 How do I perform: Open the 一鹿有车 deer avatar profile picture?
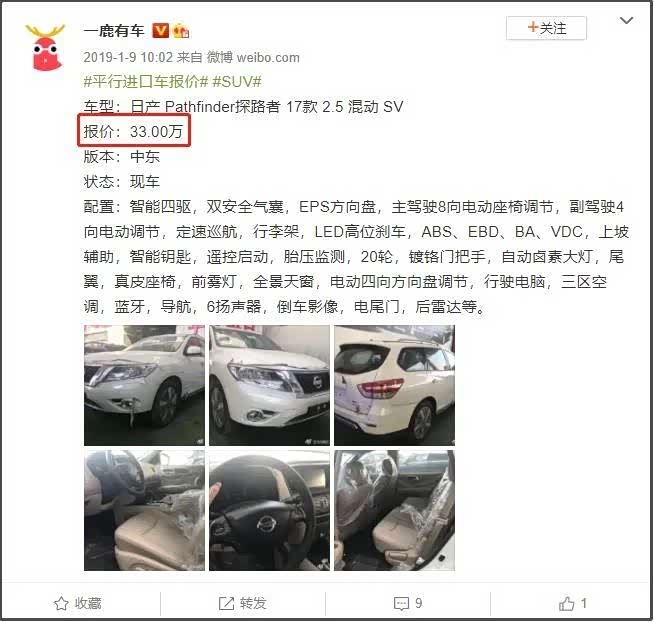(45, 48)
